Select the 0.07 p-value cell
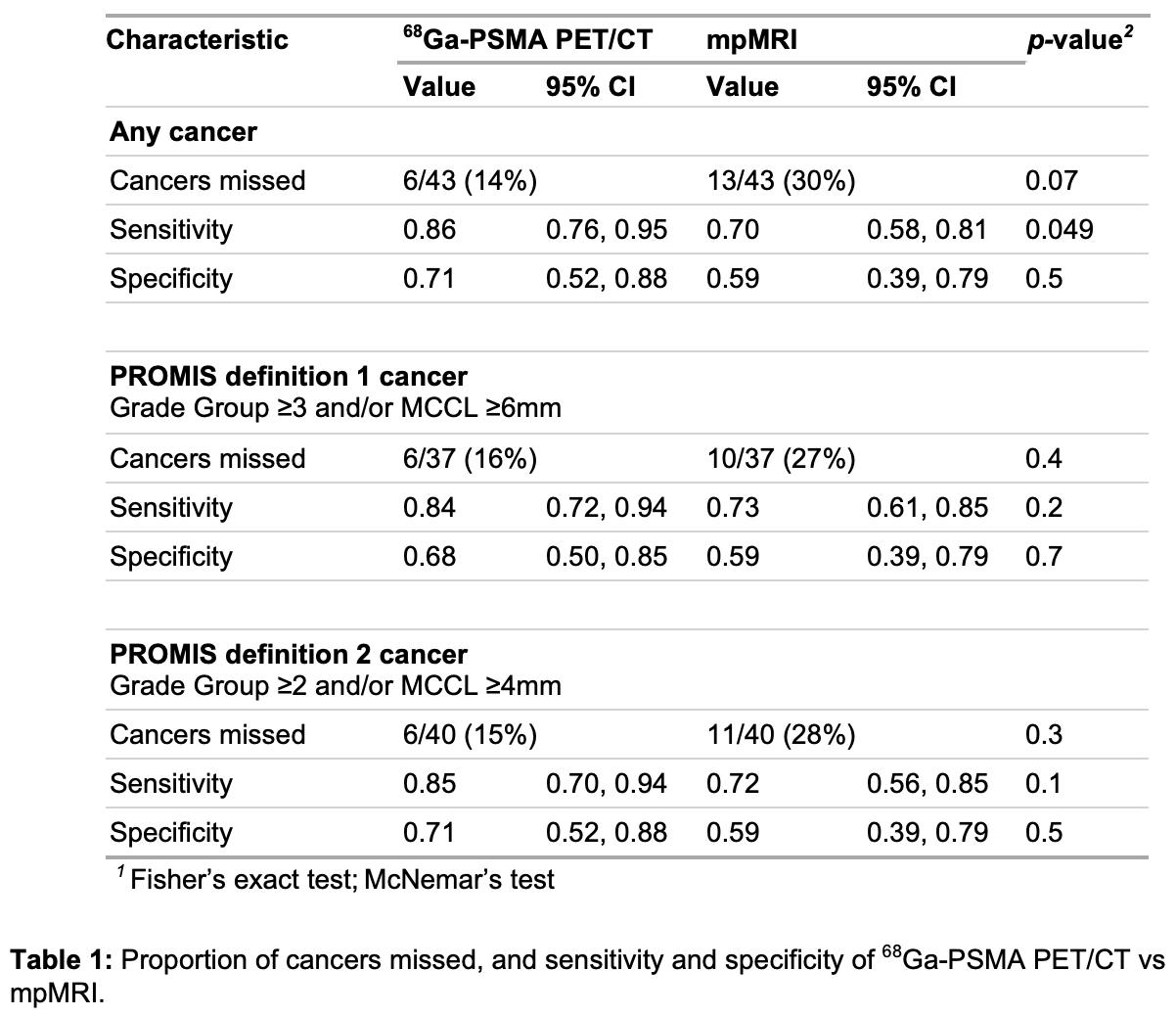 (x=1051, y=181)
